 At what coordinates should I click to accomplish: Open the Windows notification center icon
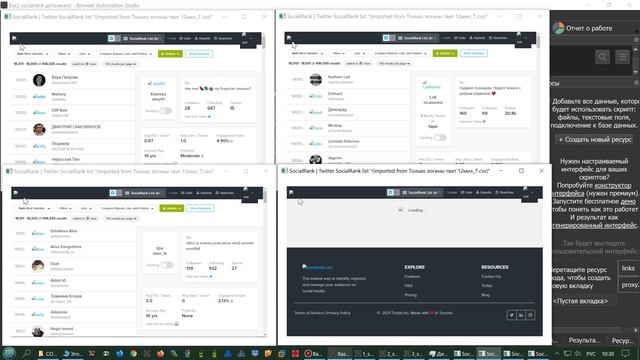[x=626, y=353]
